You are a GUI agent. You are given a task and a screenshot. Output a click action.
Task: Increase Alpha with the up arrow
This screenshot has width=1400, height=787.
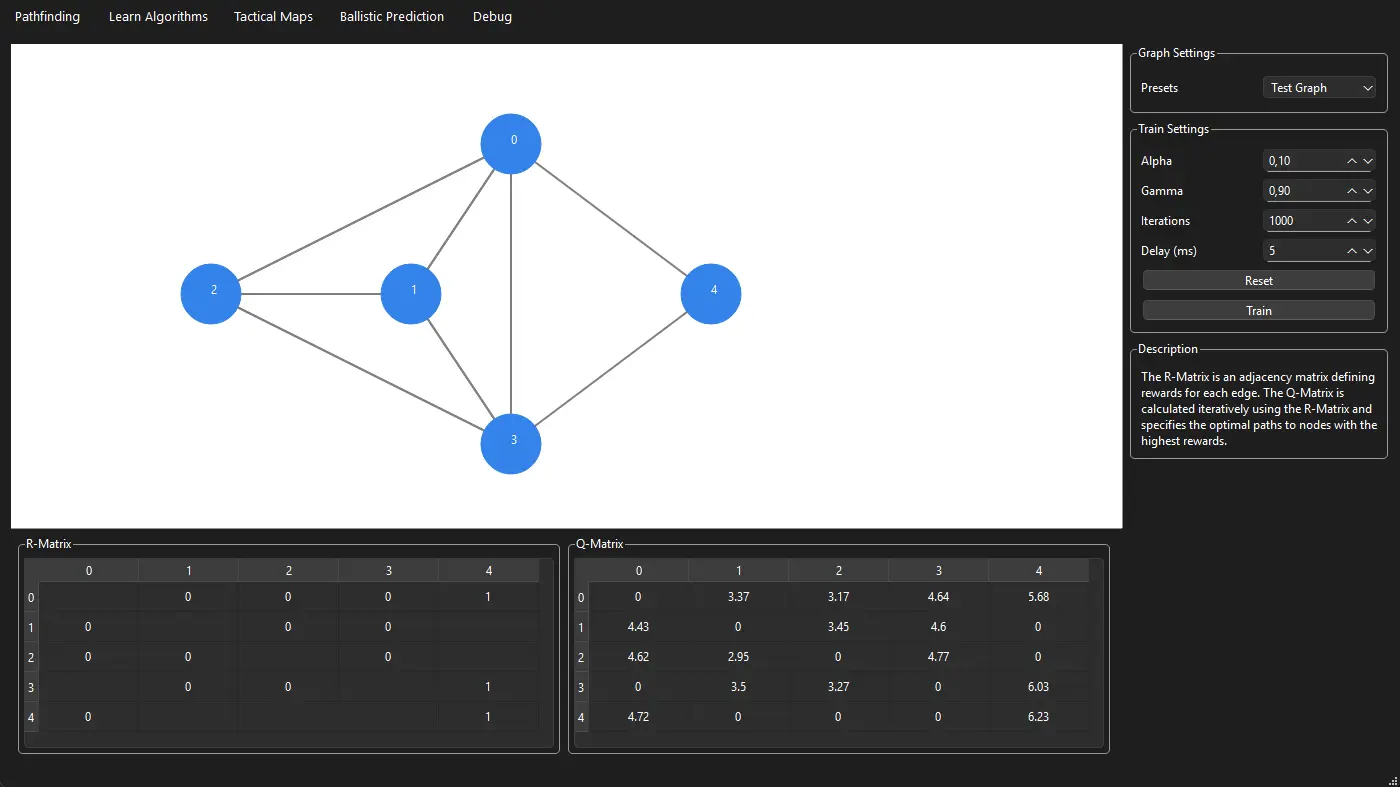click(1352, 161)
